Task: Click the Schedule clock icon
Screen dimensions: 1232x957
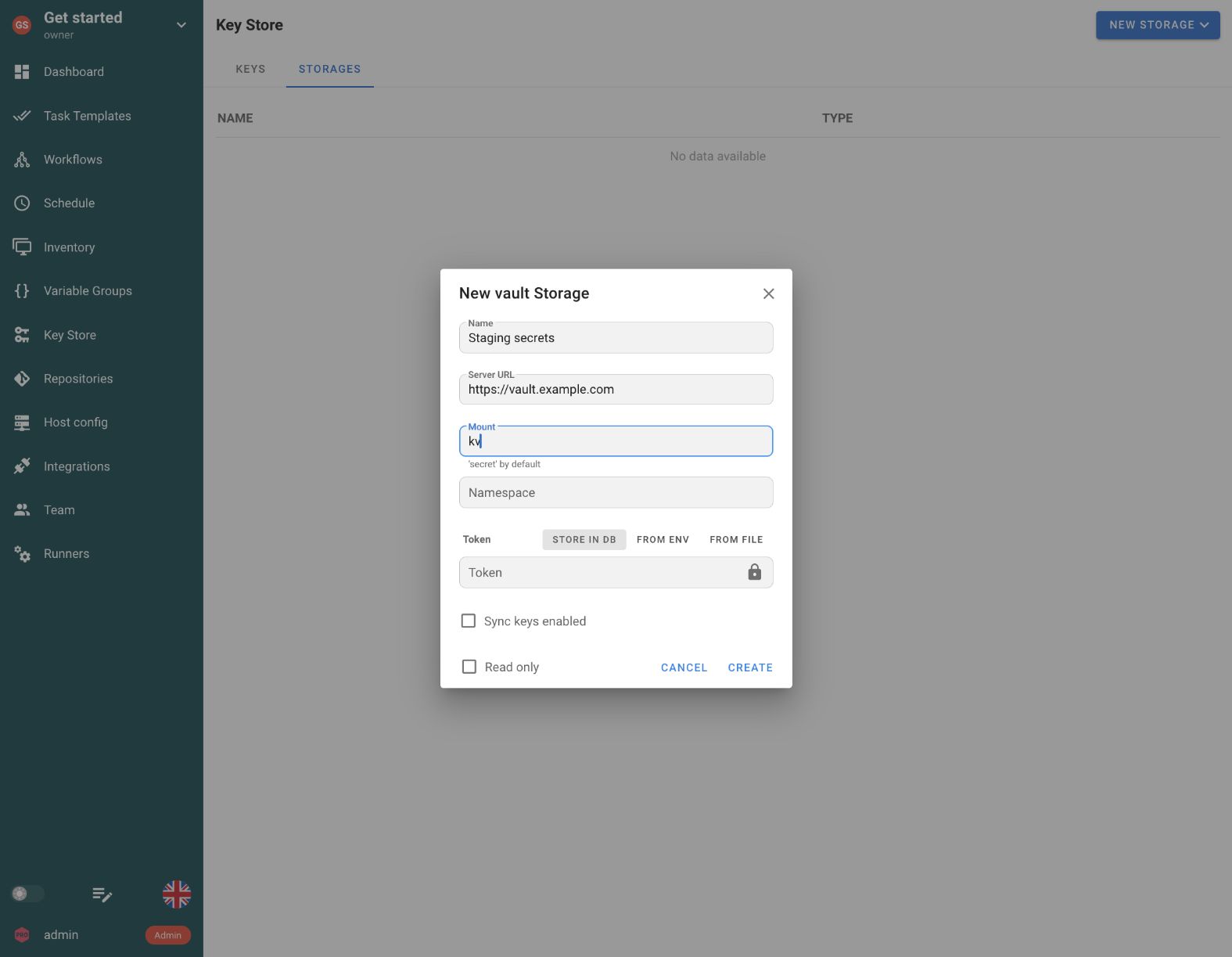Action: [22, 203]
